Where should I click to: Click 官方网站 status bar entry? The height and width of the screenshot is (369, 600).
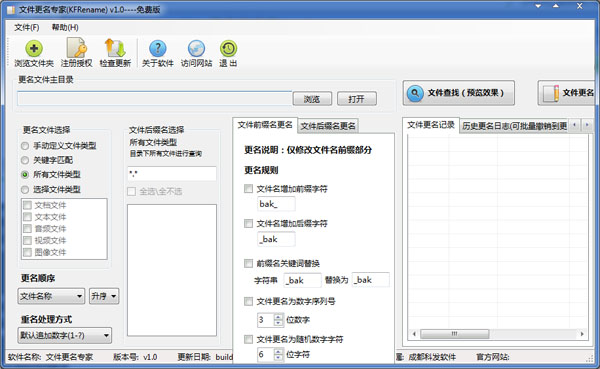492,357
